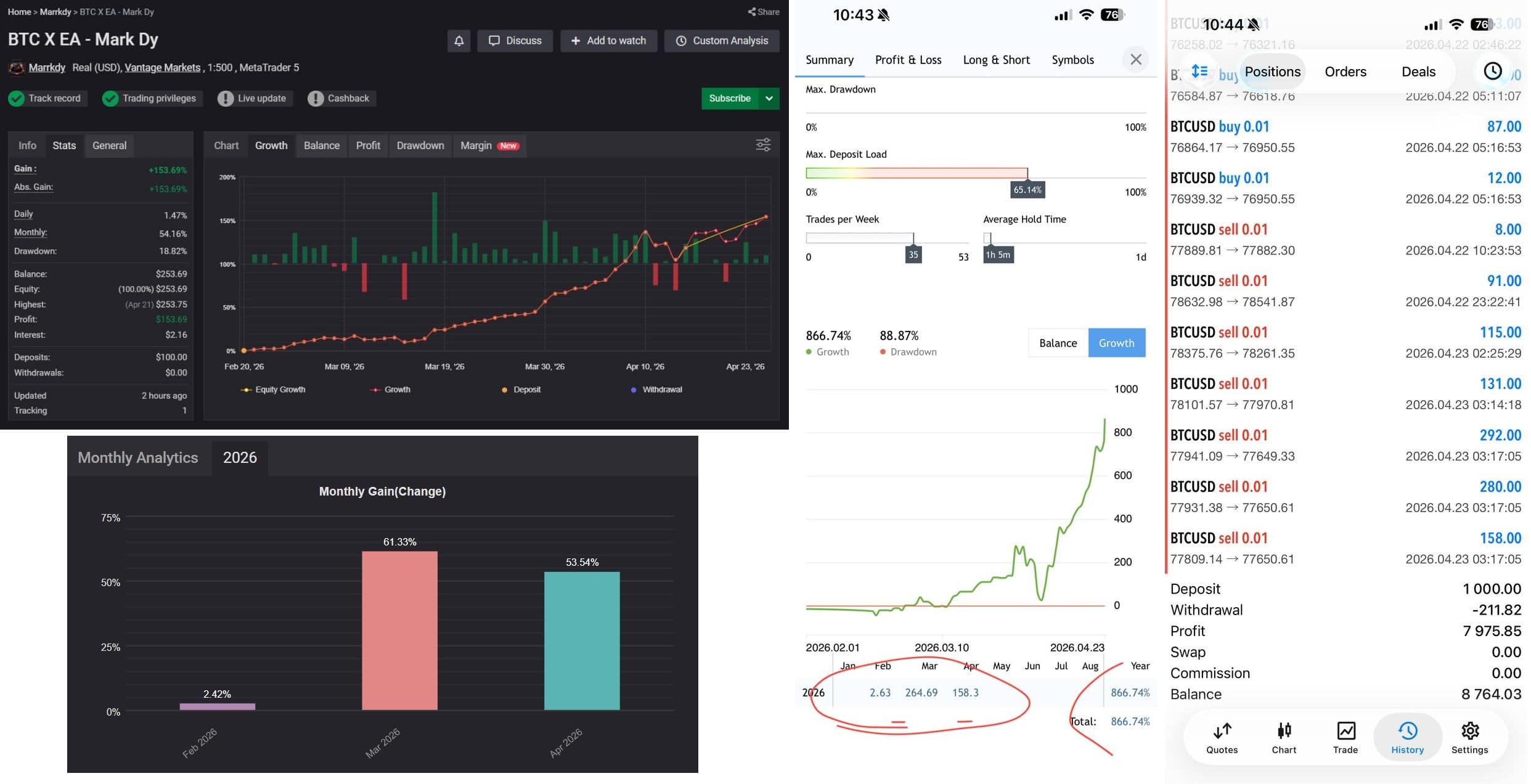Tap the clock history filter icon
This screenshot has width=1531, height=784.
pyautogui.click(x=1492, y=71)
